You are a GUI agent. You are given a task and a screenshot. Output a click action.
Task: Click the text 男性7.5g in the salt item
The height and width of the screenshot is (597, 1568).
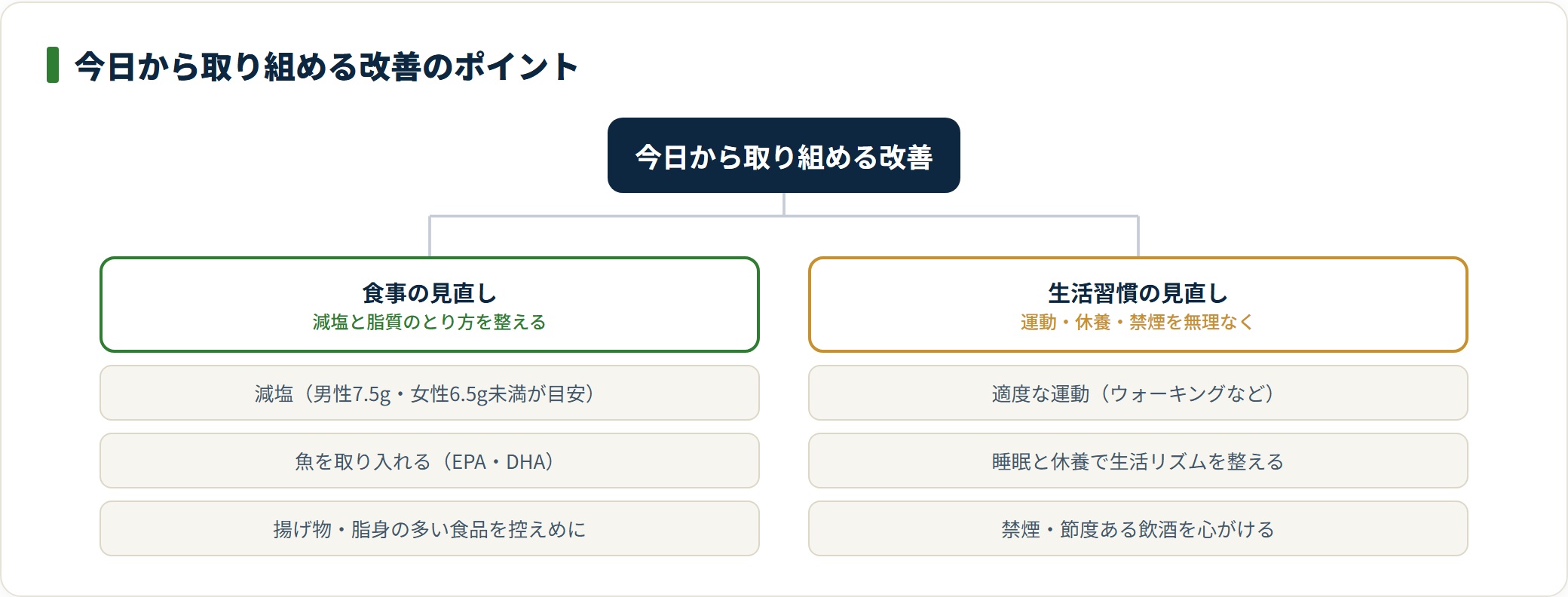tap(352, 393)
